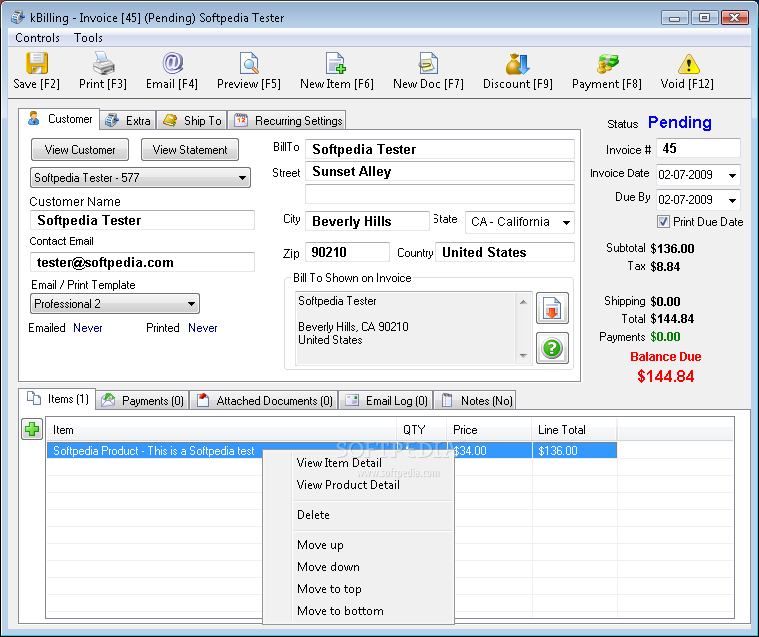Viewport: 759px width, 637px height.
Task: Open the CA - California state dropdown
Action: 566,222
